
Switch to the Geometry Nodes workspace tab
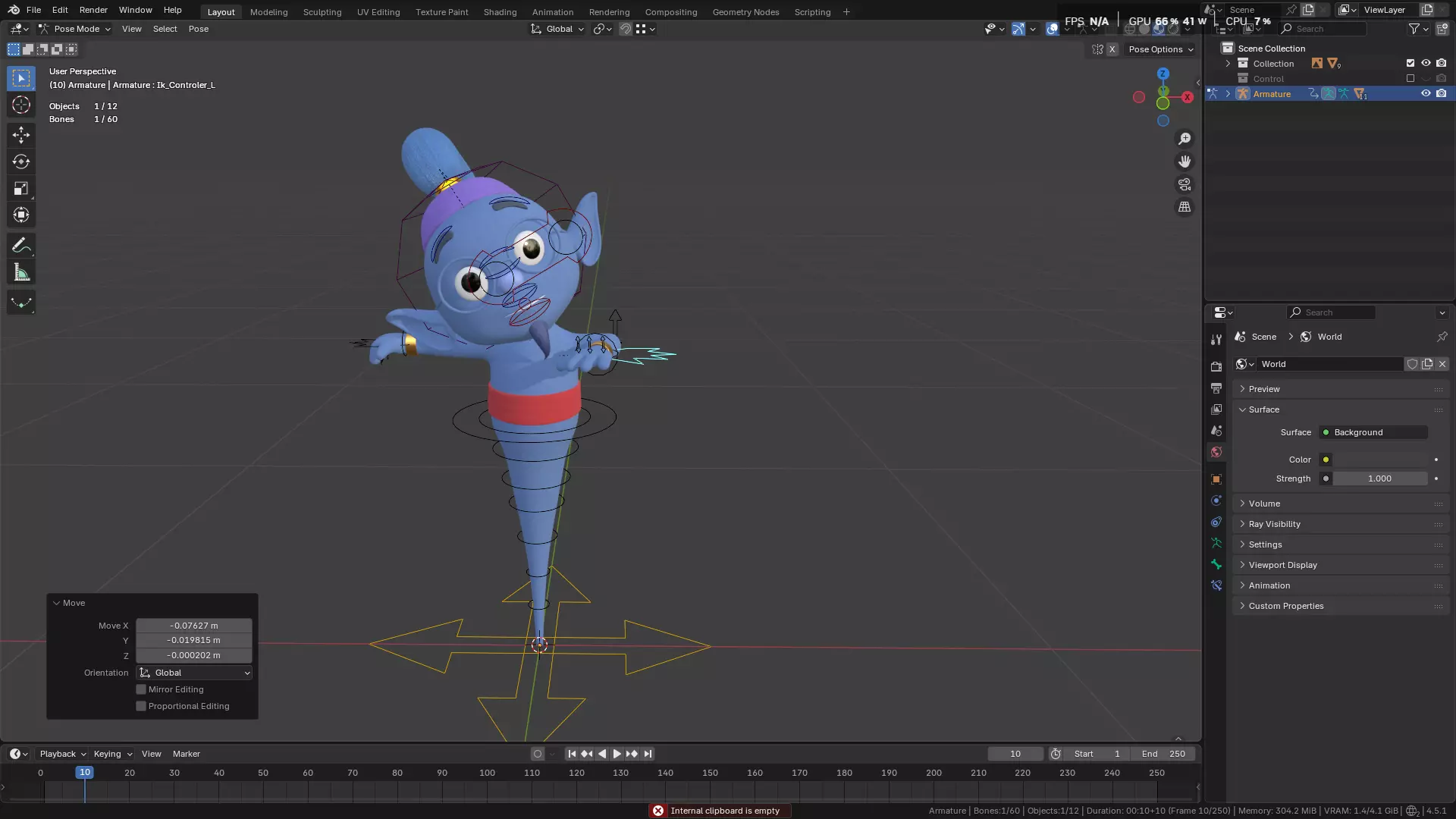coord(745,12)
